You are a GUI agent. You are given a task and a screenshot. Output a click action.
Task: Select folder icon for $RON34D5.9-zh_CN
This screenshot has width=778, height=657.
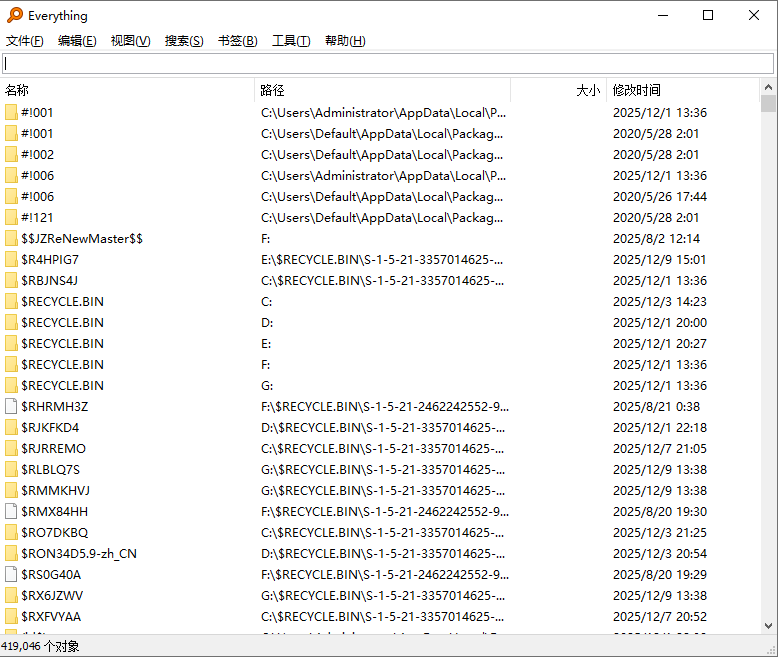tap(11, 554)
